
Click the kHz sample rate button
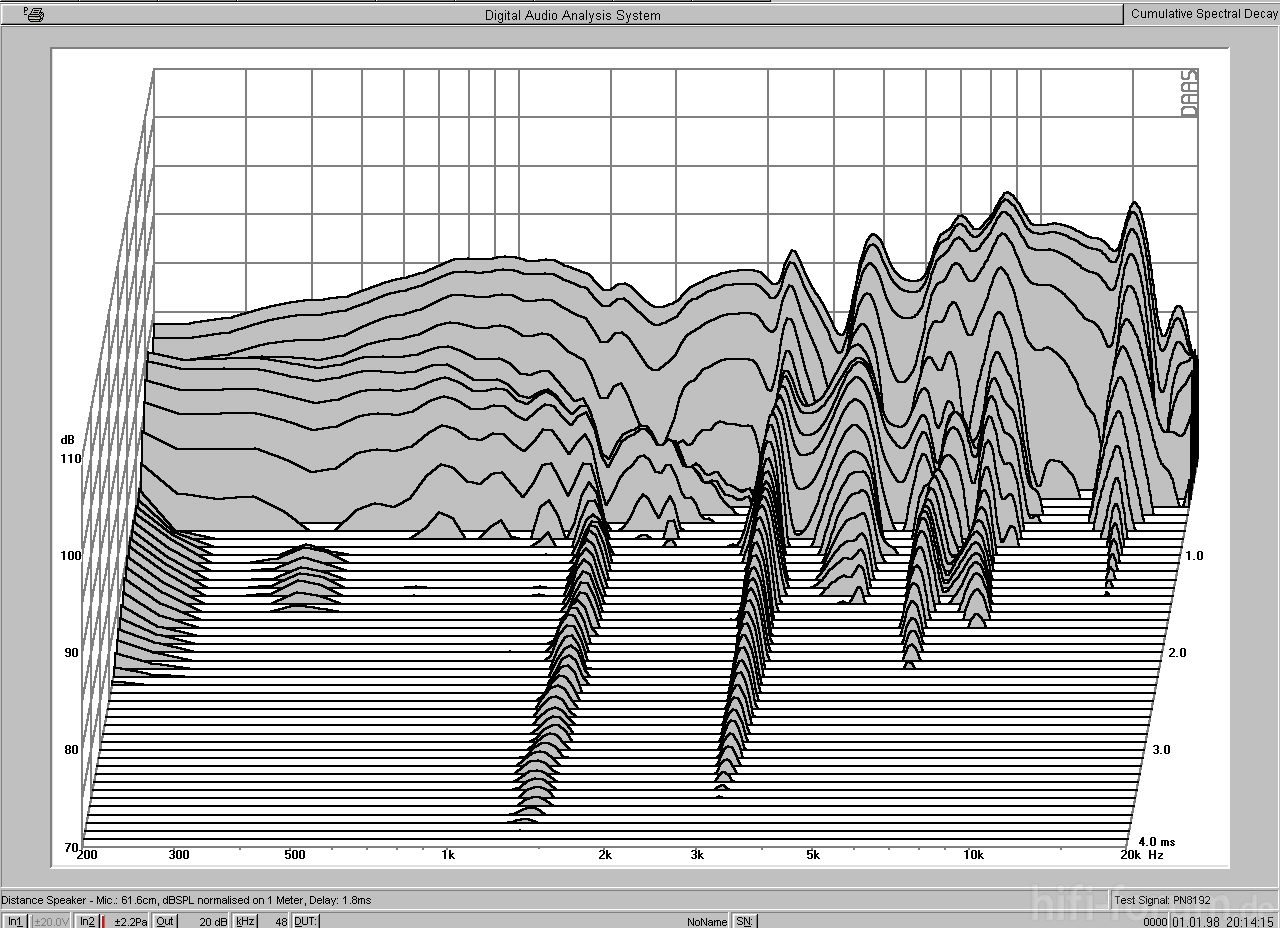click(x=245, y=921)
